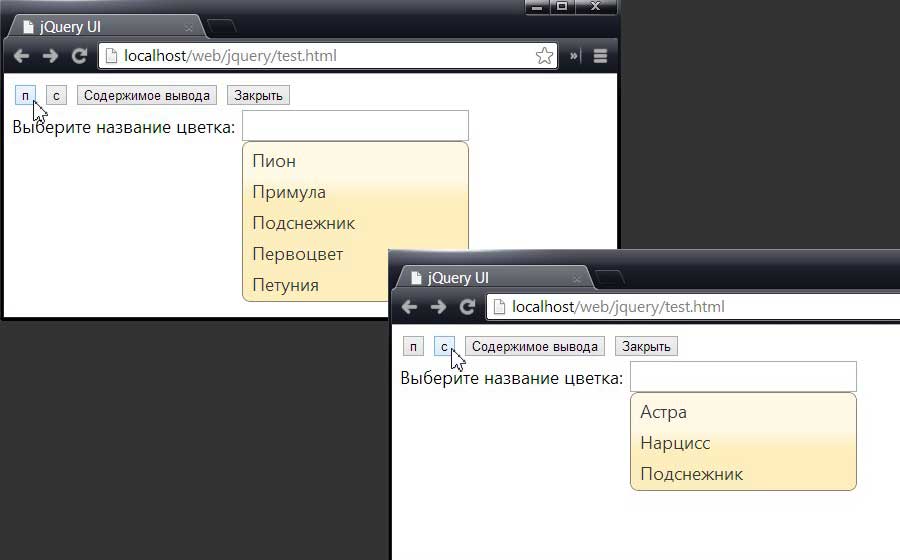This screenshot has height=560, width=900.
Task: Click the page icon in the lower address bar
Action: click(x=499, y=307)
